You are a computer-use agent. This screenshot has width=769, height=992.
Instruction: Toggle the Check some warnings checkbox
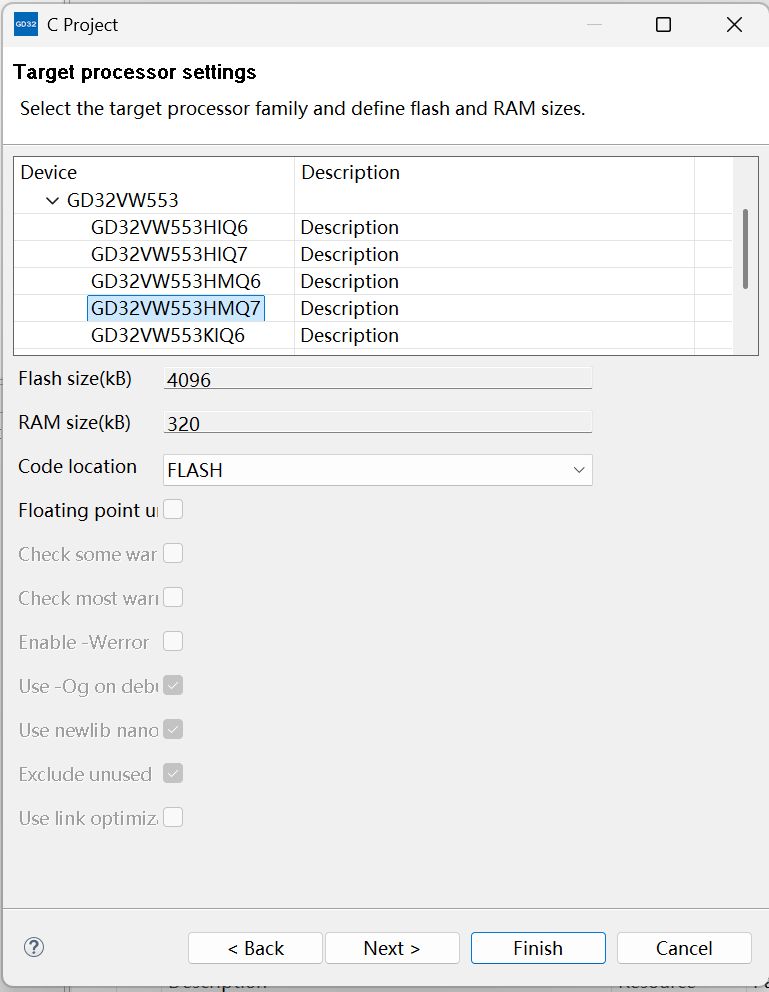tap(173, 554)
